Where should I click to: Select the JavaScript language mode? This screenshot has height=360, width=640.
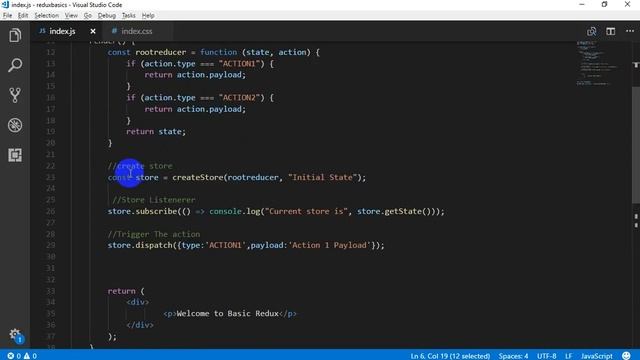tap(596, 356)
